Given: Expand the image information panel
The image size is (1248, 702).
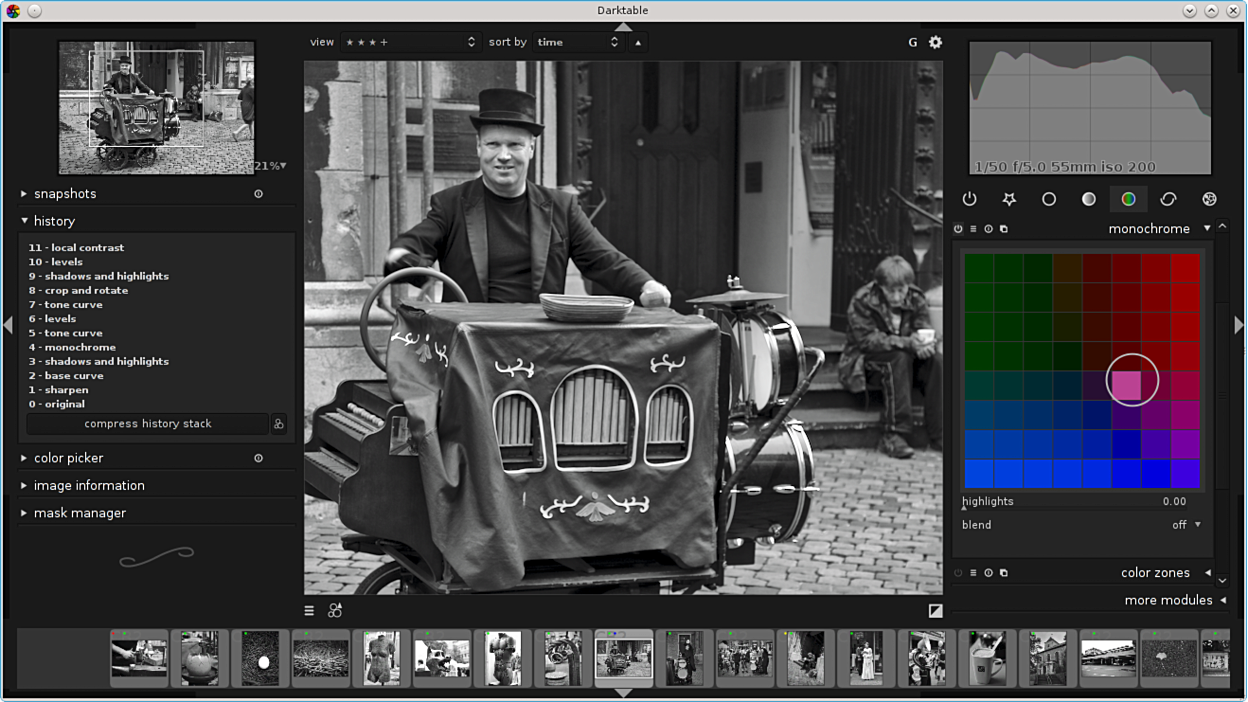Looking at the screenshot, I should pos(89,485).
